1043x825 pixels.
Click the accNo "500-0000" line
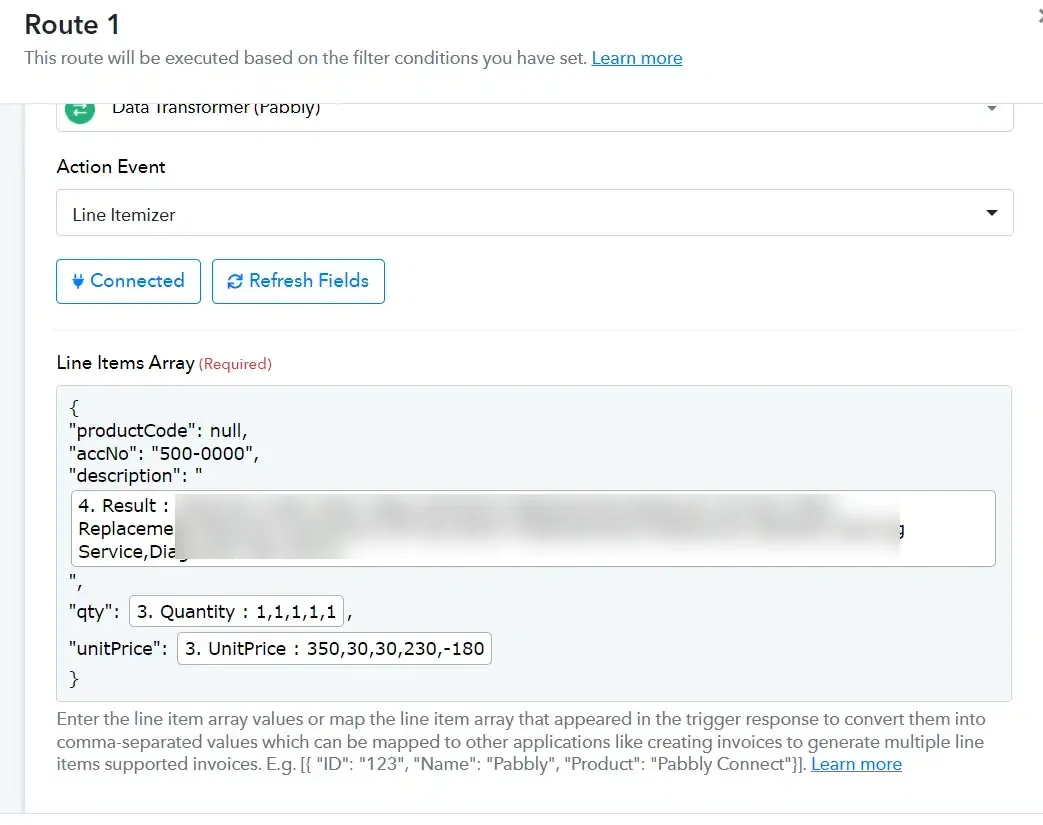(x=164, y=453)
